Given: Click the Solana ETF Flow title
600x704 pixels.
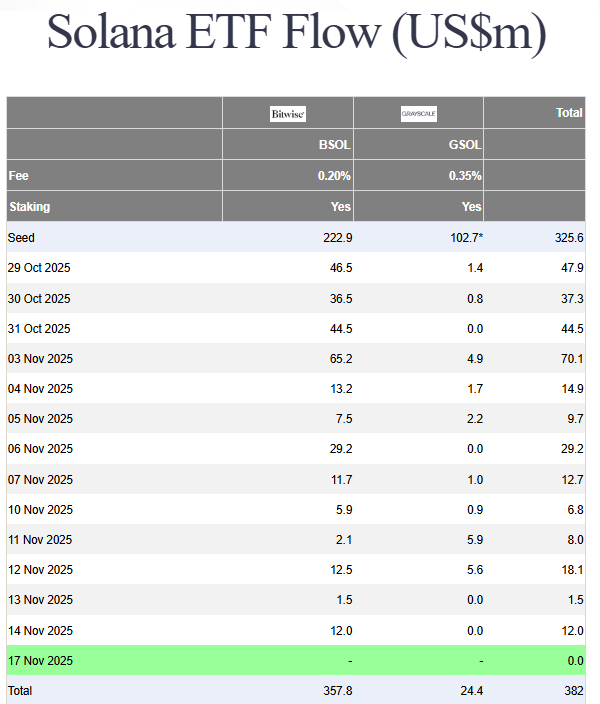Looking at the screenshot, I should (297, 35).
